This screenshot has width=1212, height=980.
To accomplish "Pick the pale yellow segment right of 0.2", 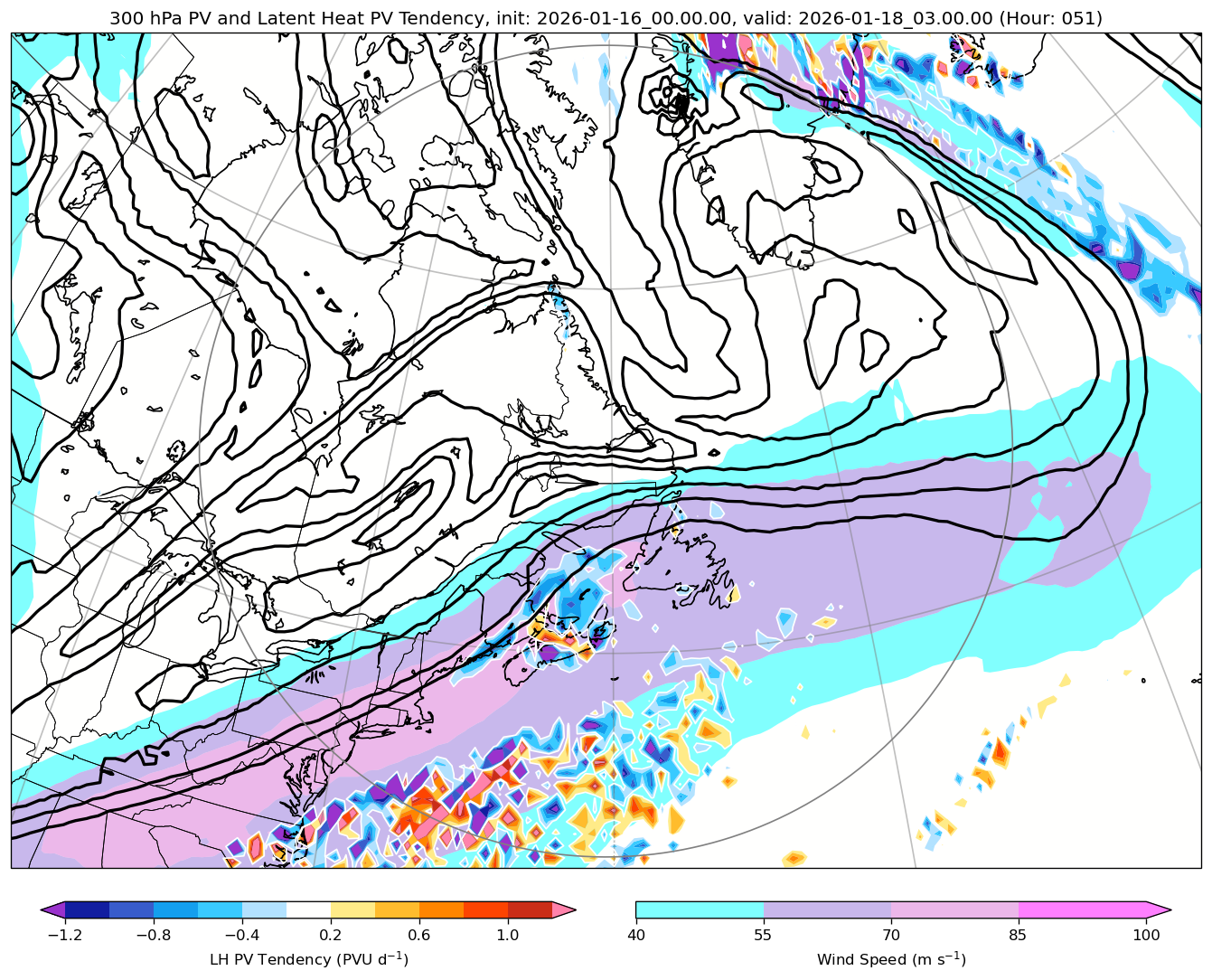I will [352, 909].
